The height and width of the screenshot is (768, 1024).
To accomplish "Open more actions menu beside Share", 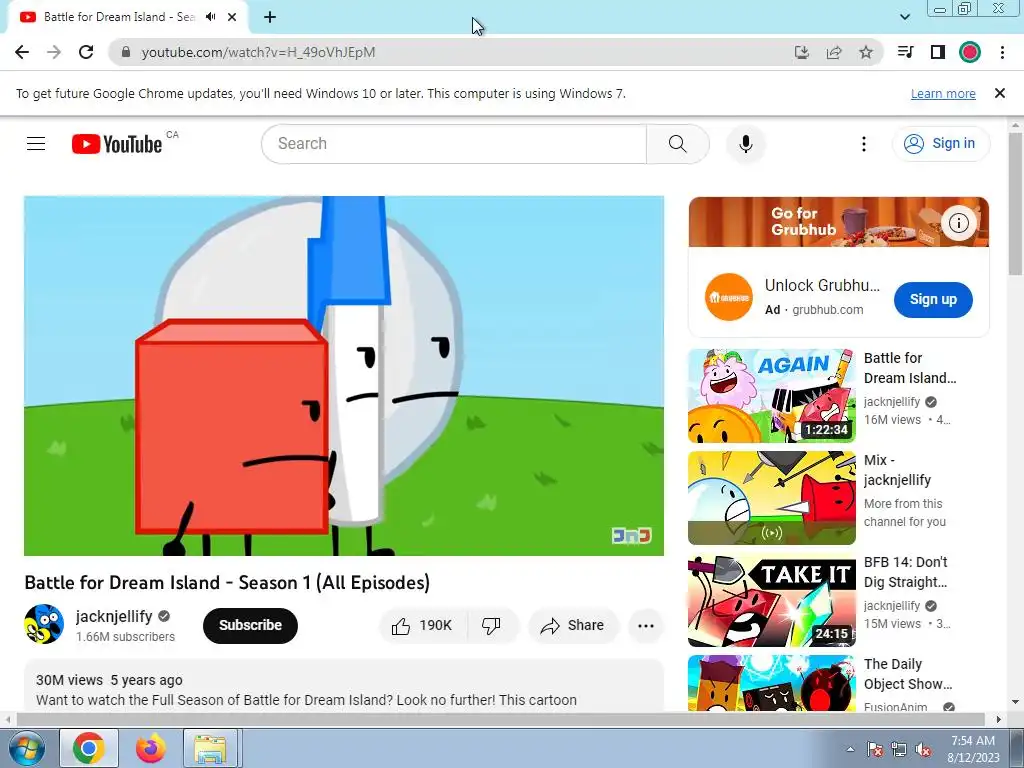I will coord(645,626).
